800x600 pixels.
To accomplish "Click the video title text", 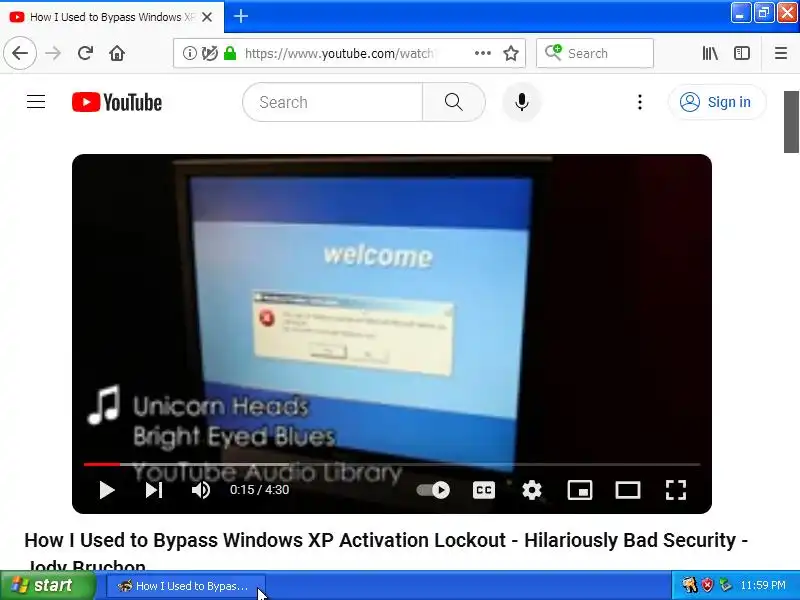I will [x=386, y=554].
